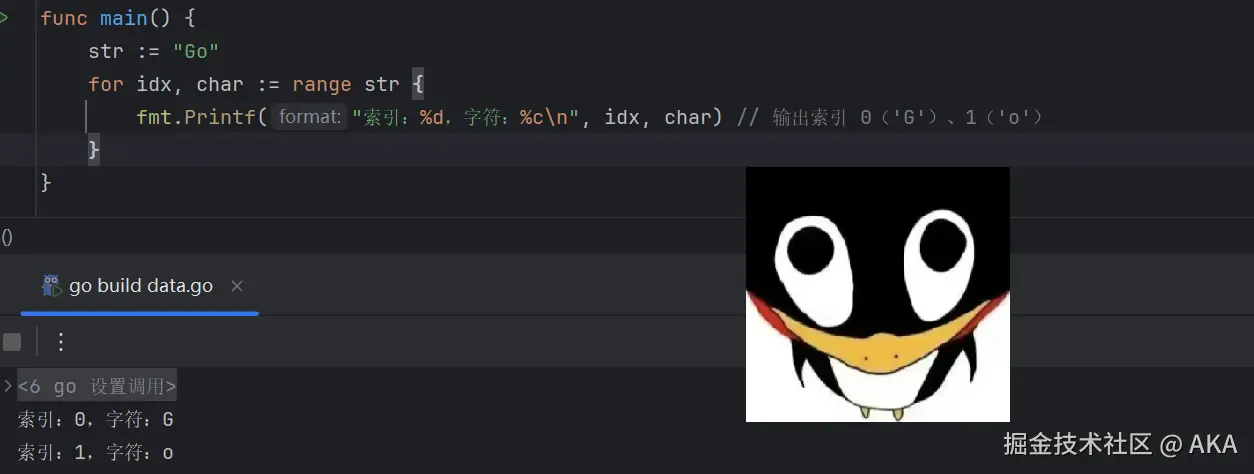
Task: Click the penguin meme image
Action: (x=878, y=294)
